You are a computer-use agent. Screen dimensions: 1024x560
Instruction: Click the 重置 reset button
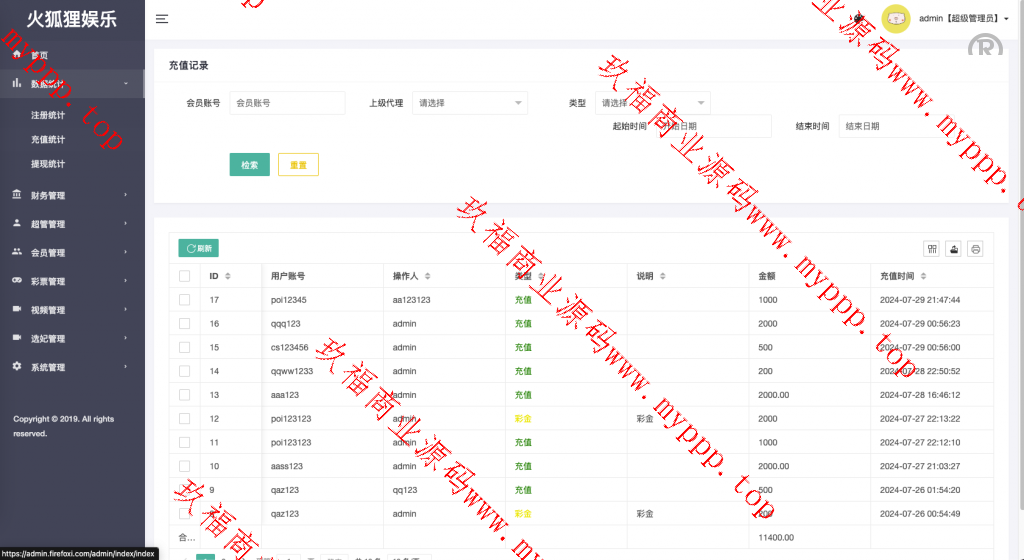pyautogui.click(x=298, y=165)
